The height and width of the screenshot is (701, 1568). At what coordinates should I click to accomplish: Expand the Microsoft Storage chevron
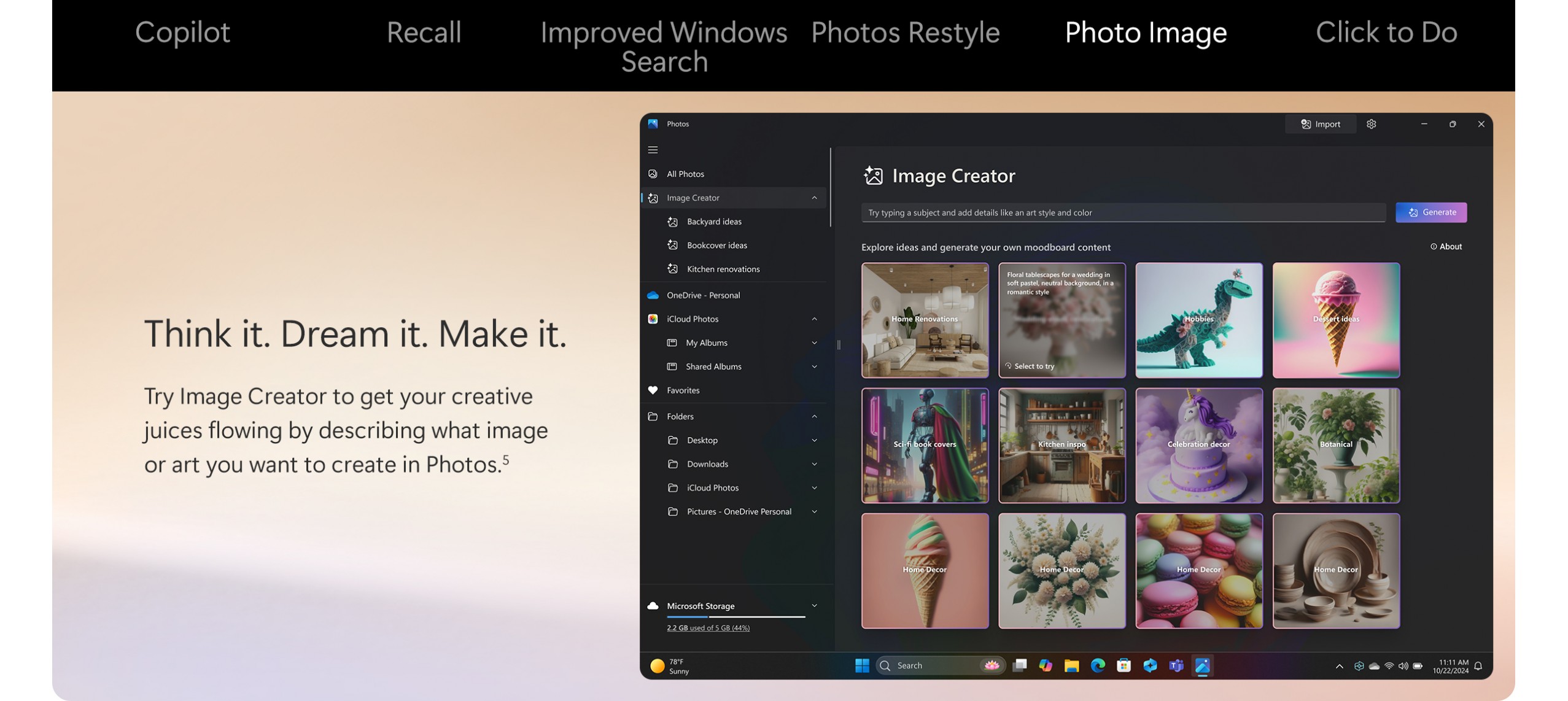[814, 606]
